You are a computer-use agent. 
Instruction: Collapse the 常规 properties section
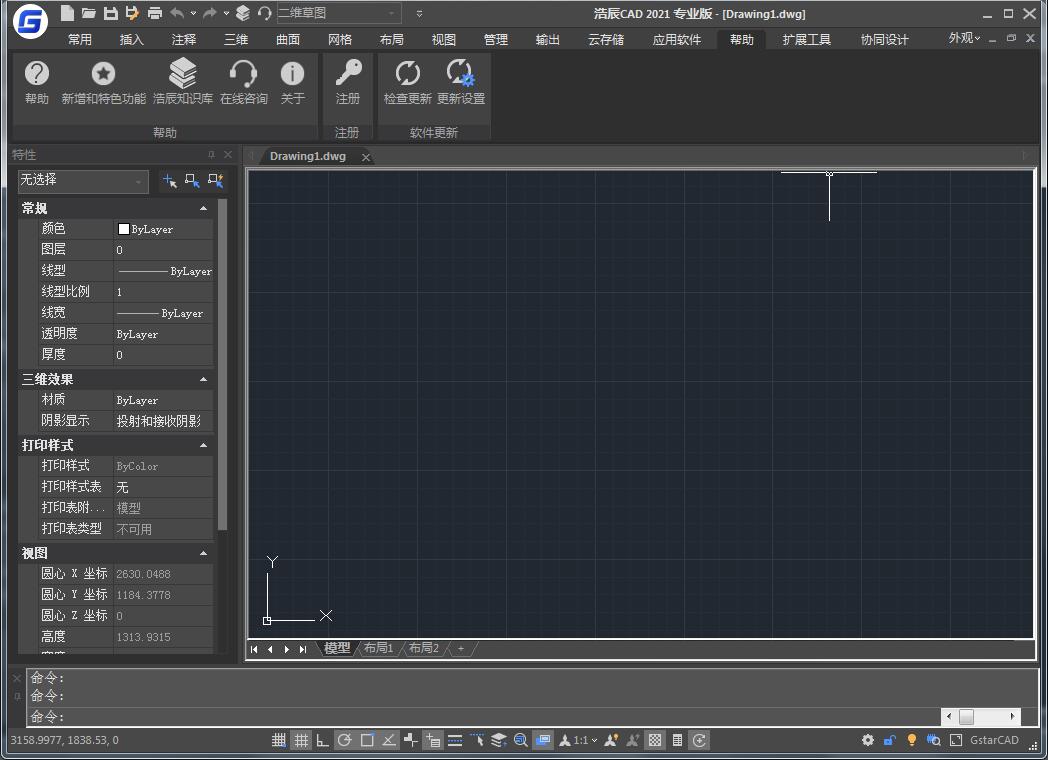tap(203, 208)
